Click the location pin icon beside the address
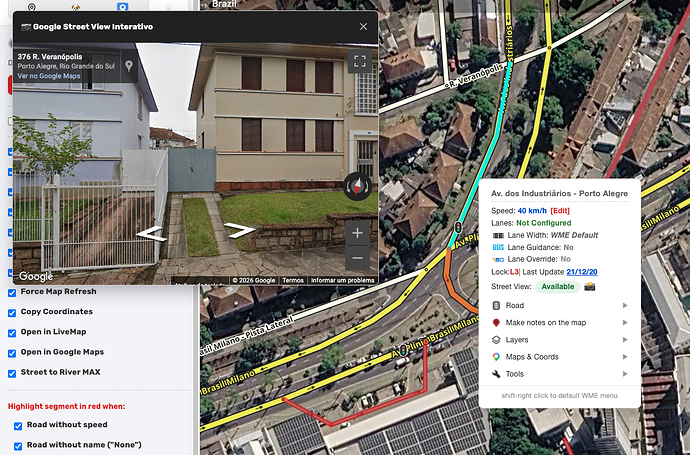The image size is (690, 455). click(128, 66)
